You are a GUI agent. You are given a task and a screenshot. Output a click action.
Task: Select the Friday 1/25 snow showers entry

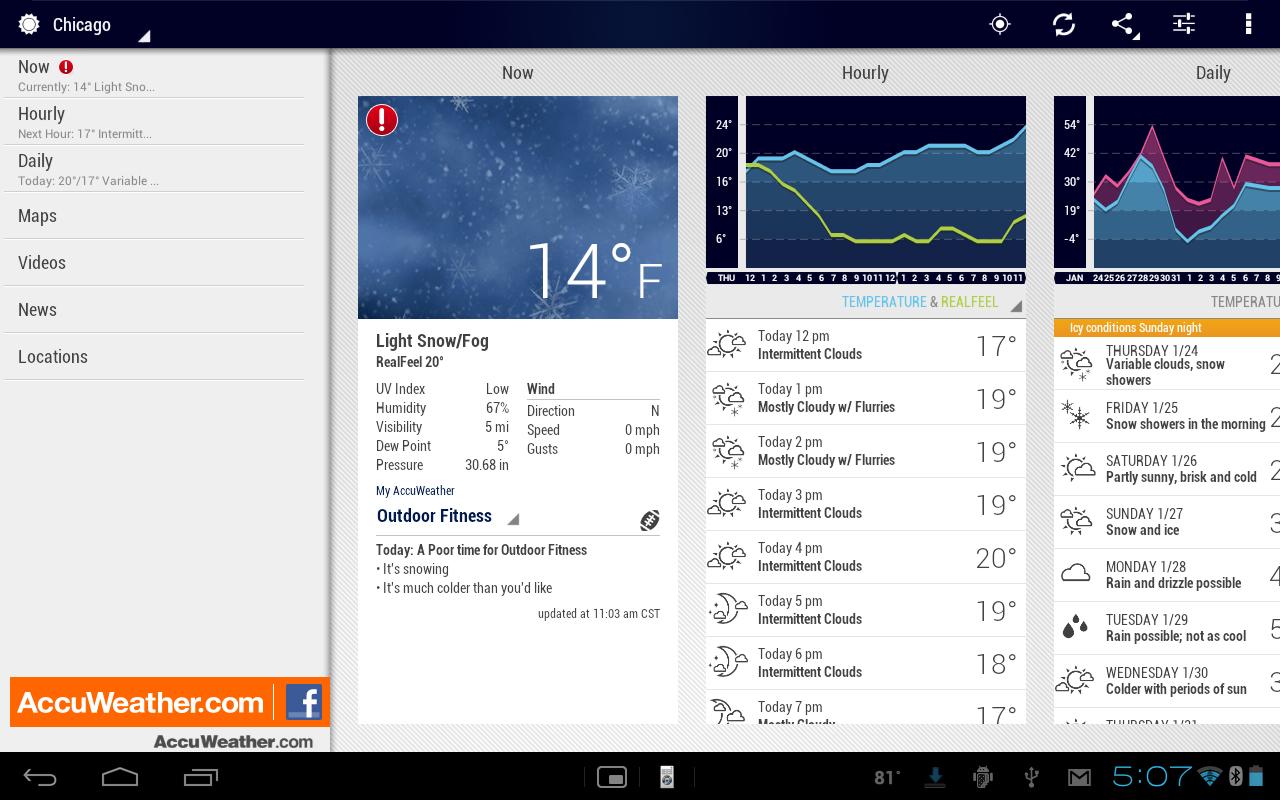click(1165, 415)
